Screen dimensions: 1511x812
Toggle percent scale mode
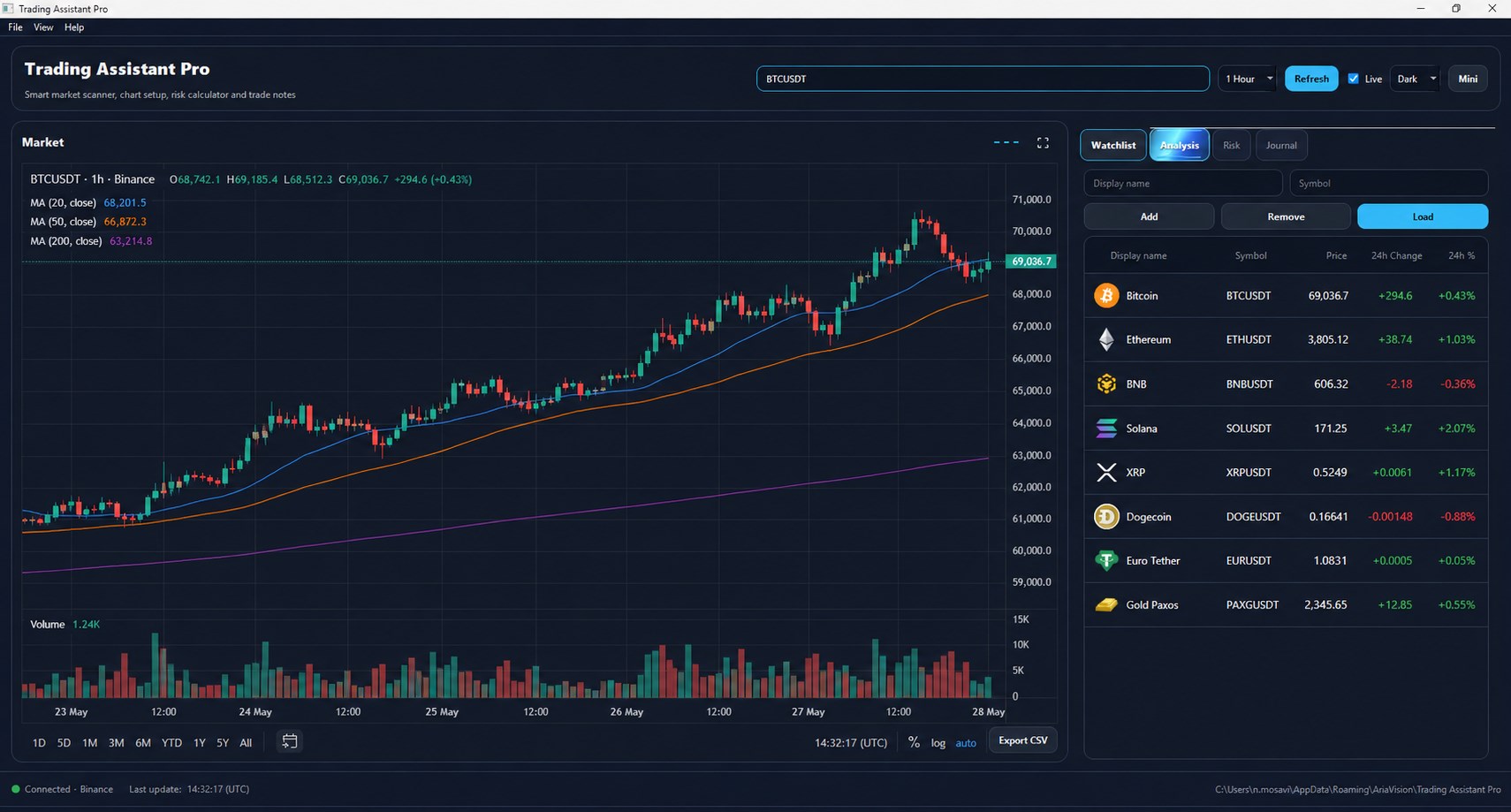(x=914, y=742)
